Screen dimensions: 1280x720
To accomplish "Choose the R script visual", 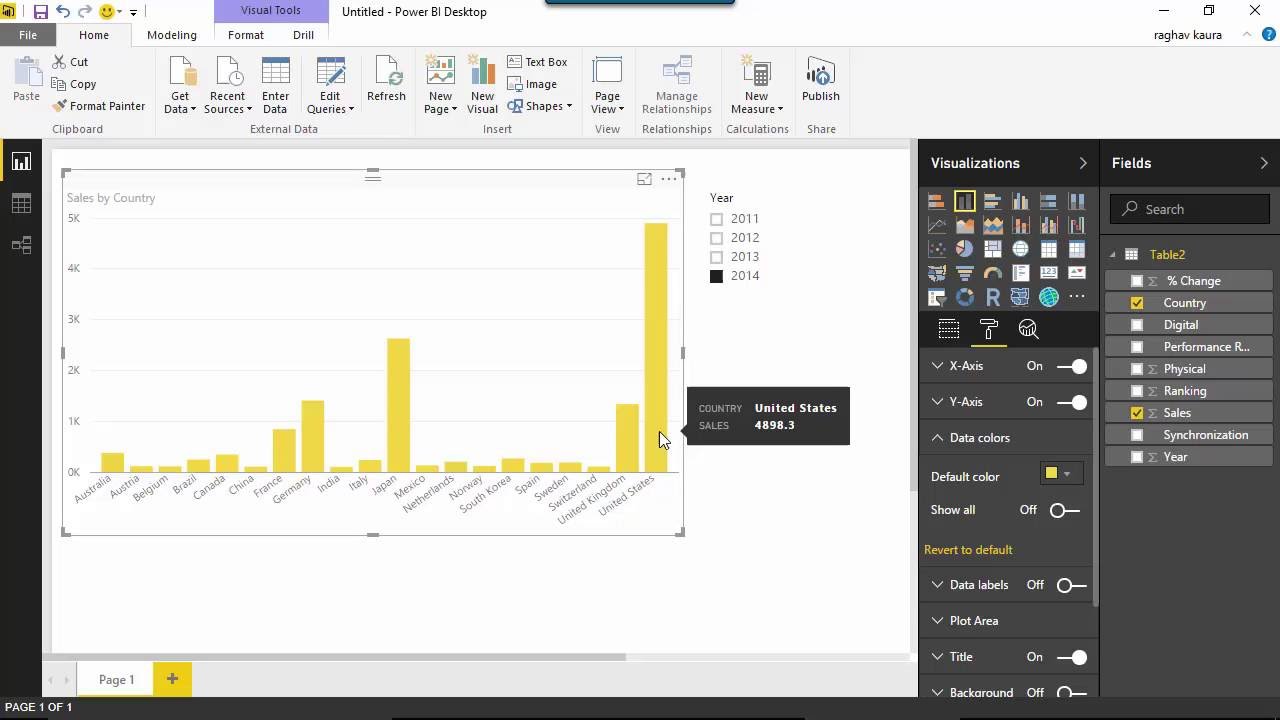I will pyautogui.click(x=992, y=297).
